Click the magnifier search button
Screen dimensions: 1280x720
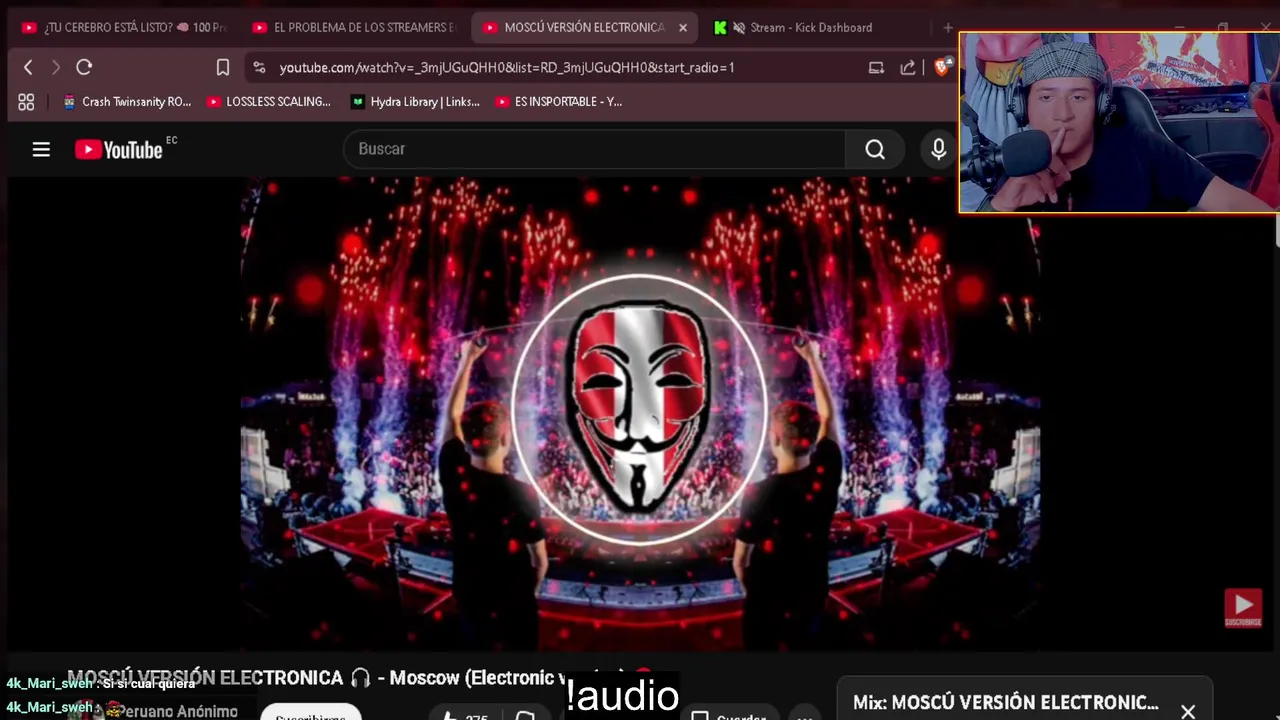click(x=875, y=149)
